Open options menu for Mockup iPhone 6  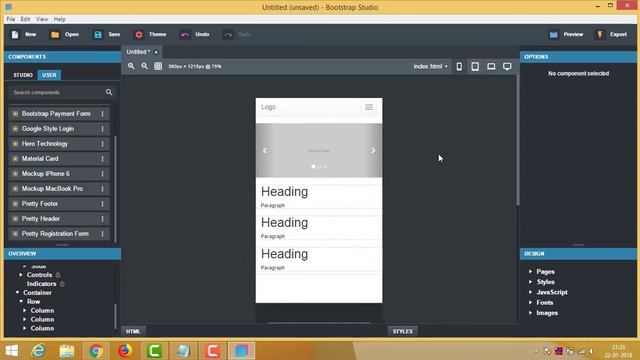pos(102,174)
